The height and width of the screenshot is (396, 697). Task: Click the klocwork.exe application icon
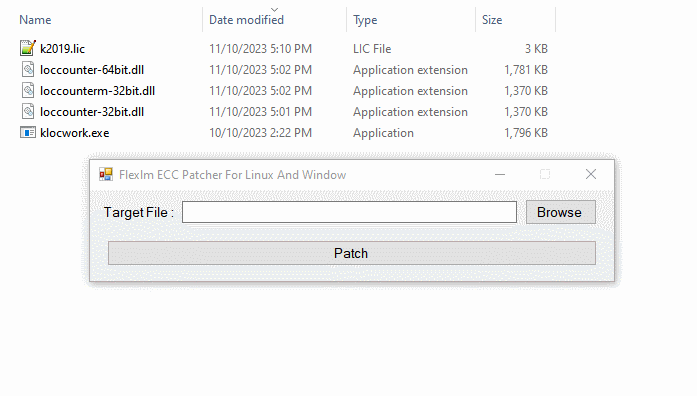[x=28, y=132]
